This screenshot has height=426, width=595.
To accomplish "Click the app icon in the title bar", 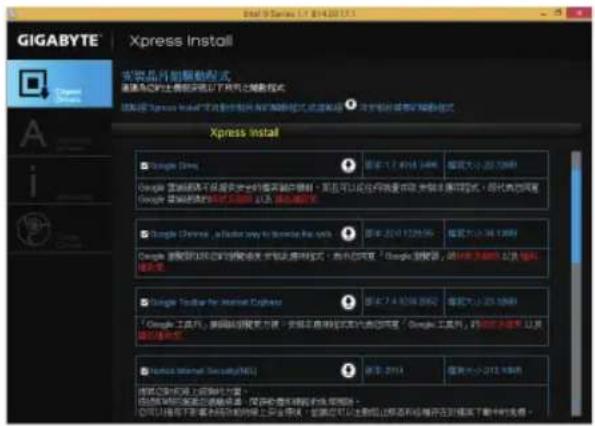I will click(x=11, y=14).
